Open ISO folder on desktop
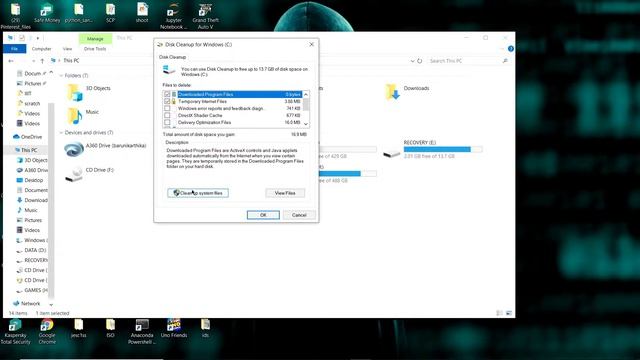Screen dimensions: 640x360 [x=110, y=329]
